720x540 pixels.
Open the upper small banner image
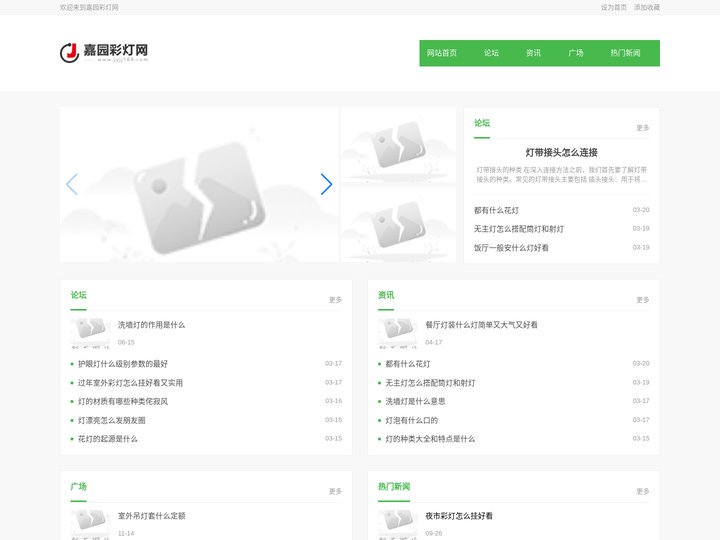point(399,146)
